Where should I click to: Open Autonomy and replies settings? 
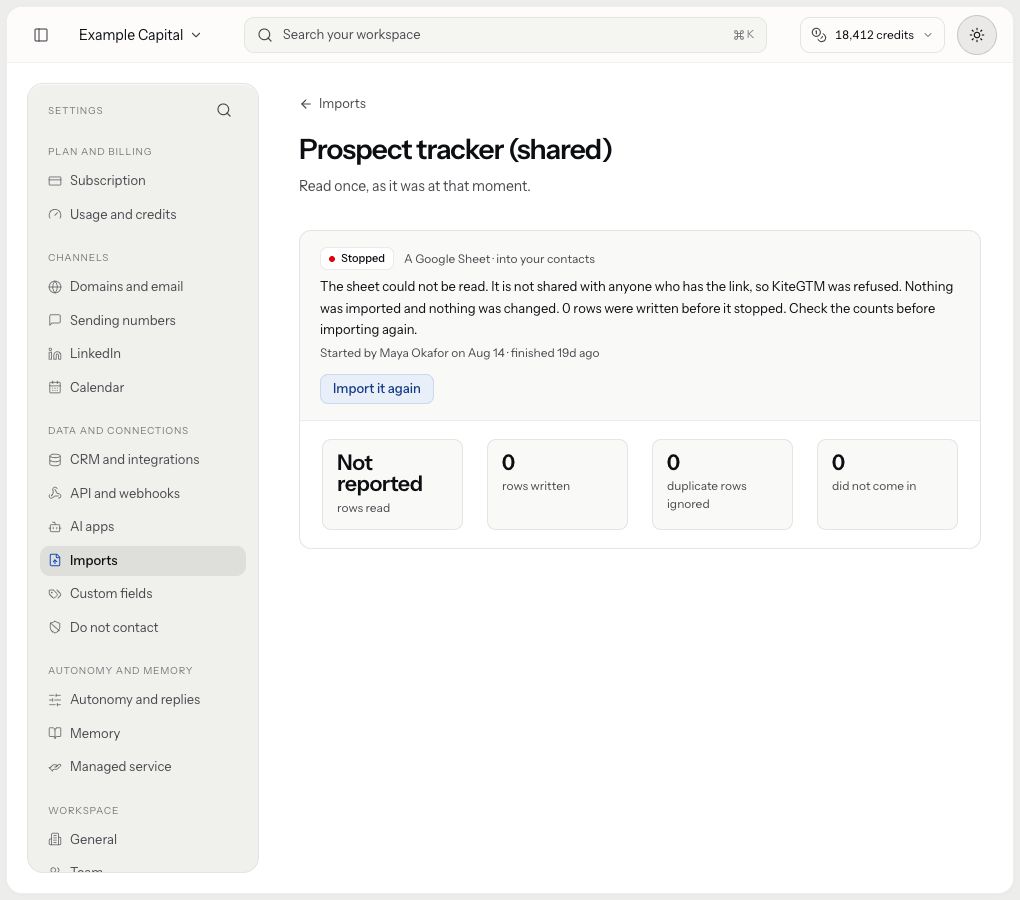143,700
